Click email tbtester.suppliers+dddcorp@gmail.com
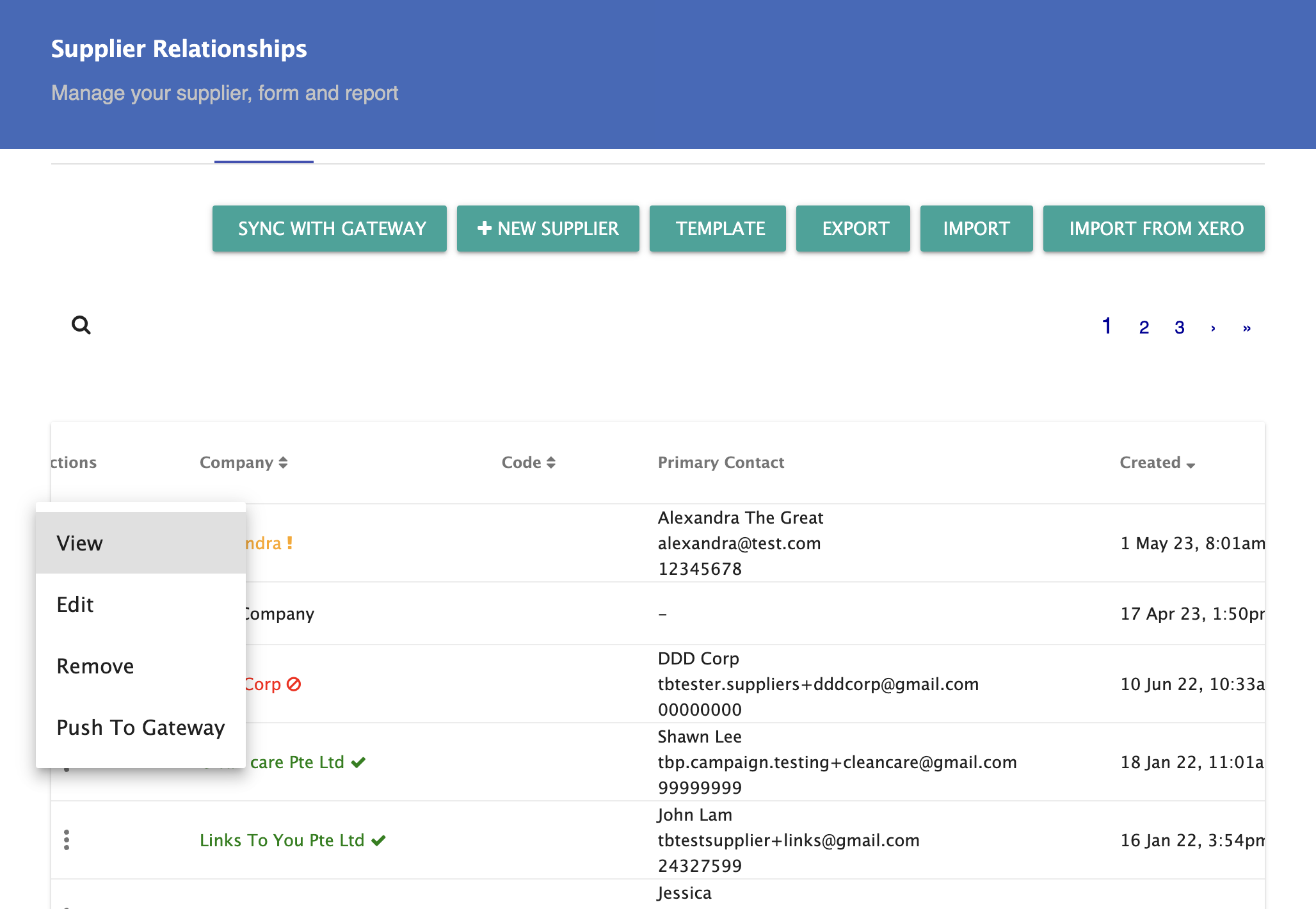The image size is (1316, 909). click(x=818, y=684)
